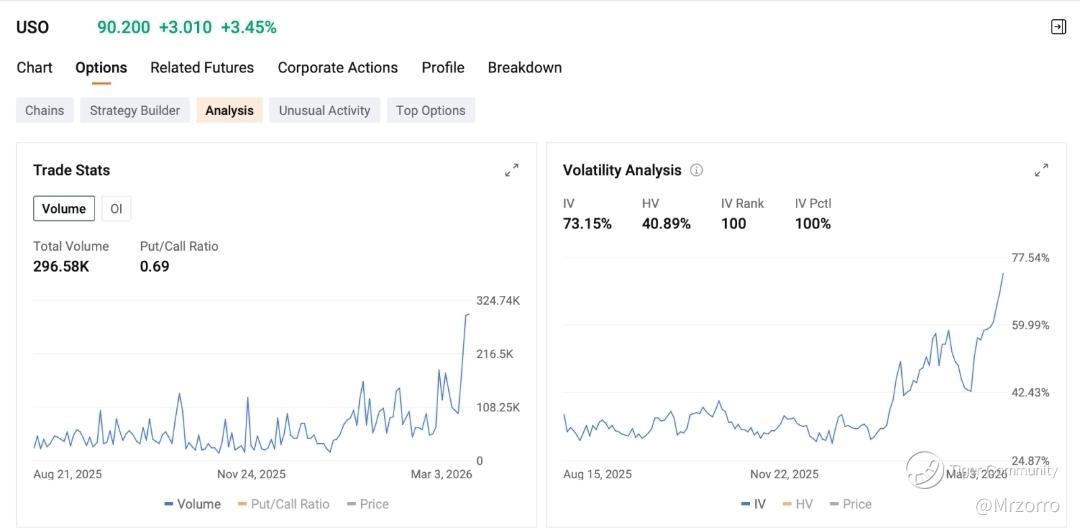Click the Chains sub-tab button
Screen dimensions: 1080x530
click(45, 110)
